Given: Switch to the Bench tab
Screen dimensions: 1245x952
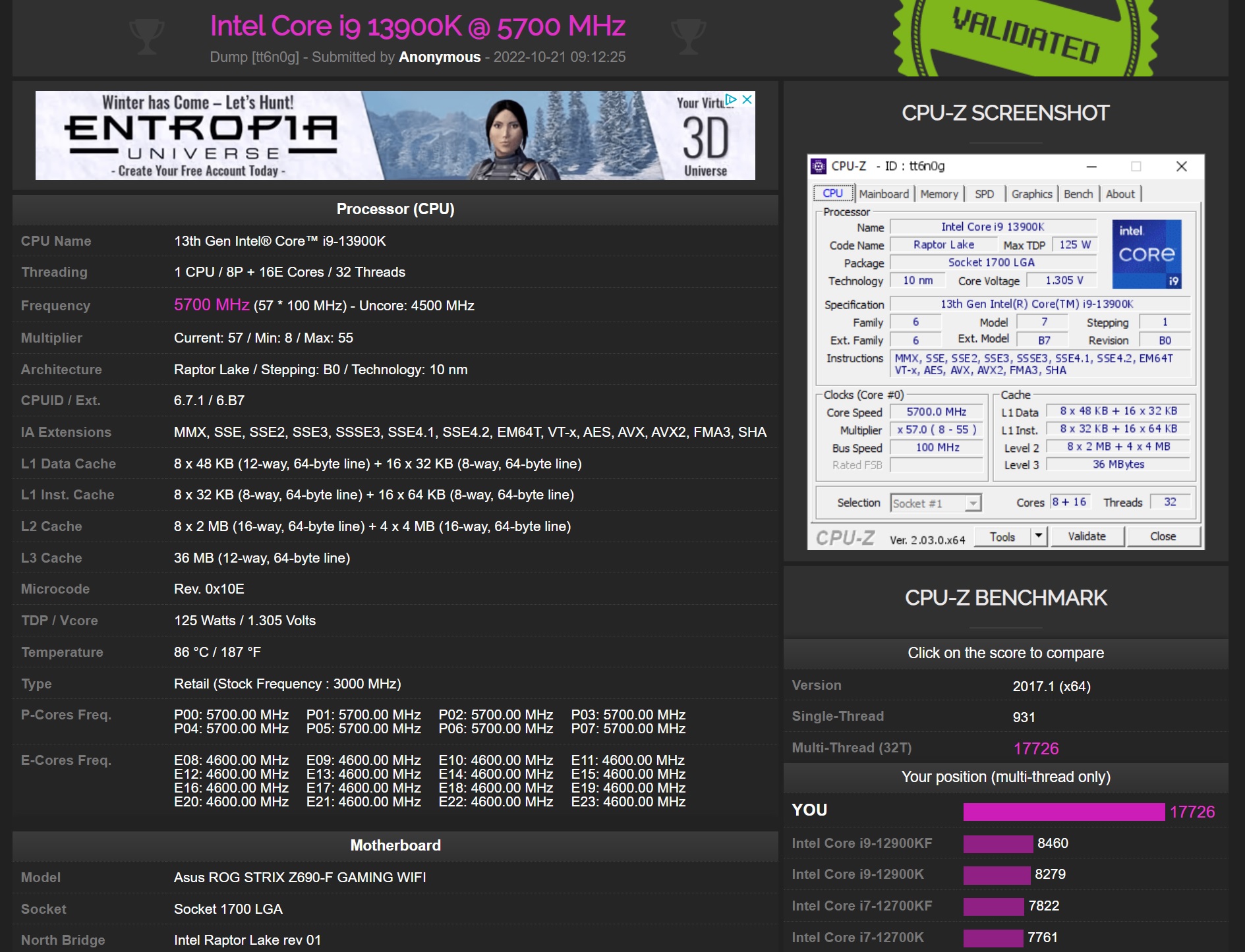Looking at the screenshot, I should click(1078, 194).
